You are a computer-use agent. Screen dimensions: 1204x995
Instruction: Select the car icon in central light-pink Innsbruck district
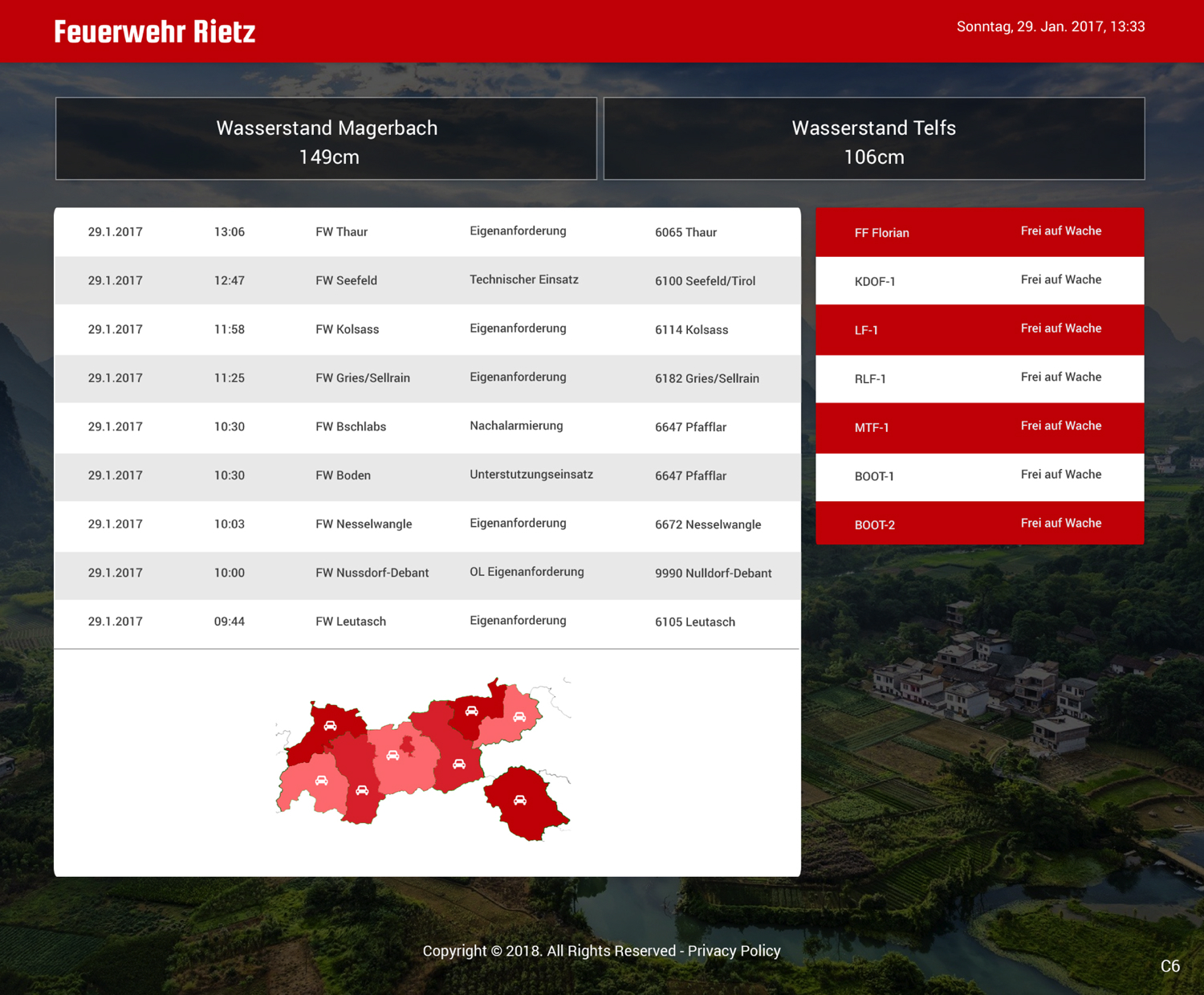click(393, 756)
